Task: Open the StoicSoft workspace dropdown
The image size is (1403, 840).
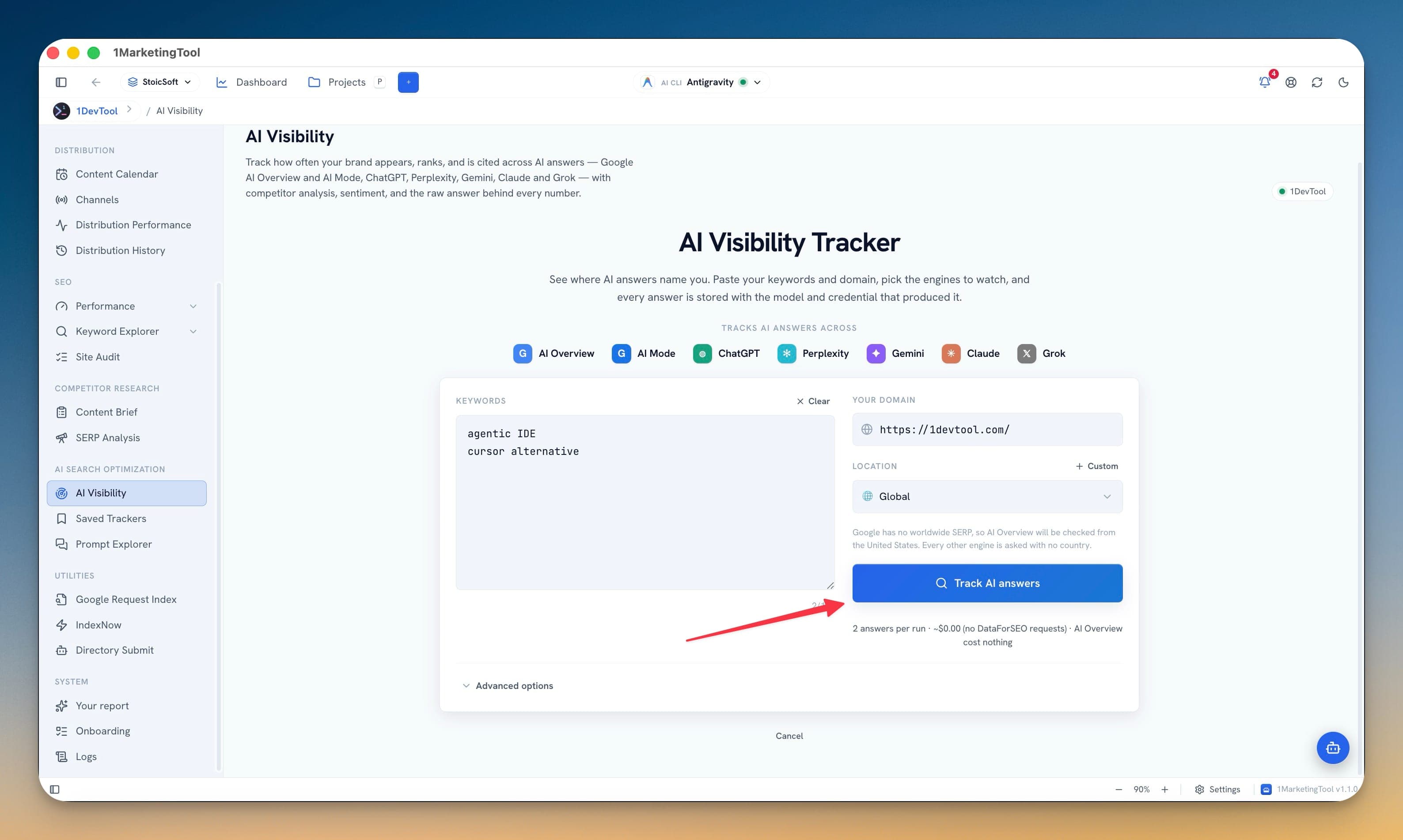Action: (159, 82)
